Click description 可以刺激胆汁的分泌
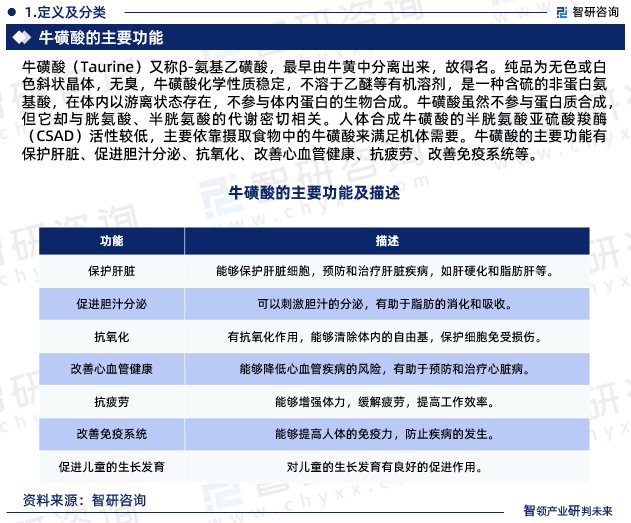The width and height of the screenshot is (631, 523). pyautogui.click(x=387, y=304)
